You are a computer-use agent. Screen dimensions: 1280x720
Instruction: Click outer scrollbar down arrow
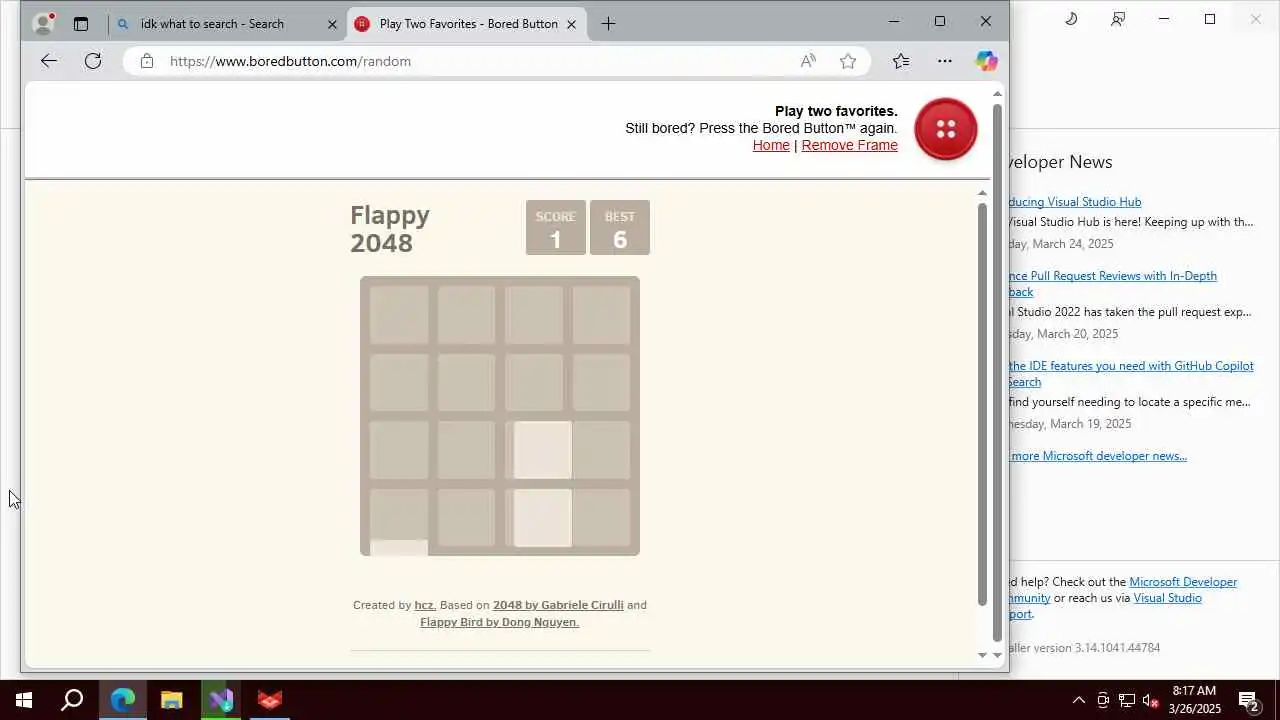pyautogui.click(x=997, y=655)
